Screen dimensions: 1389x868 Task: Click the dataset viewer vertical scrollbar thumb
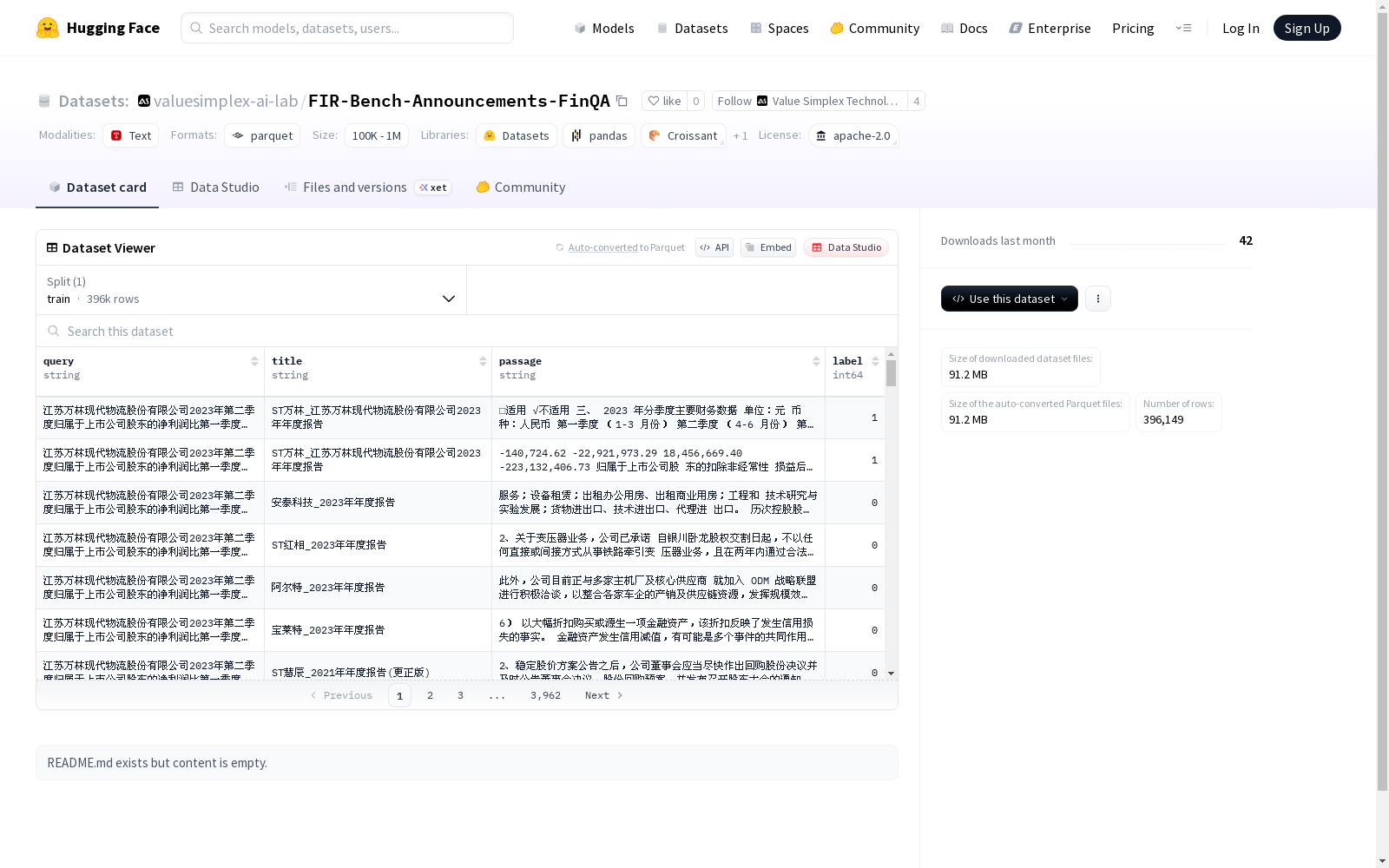(891, 373)
